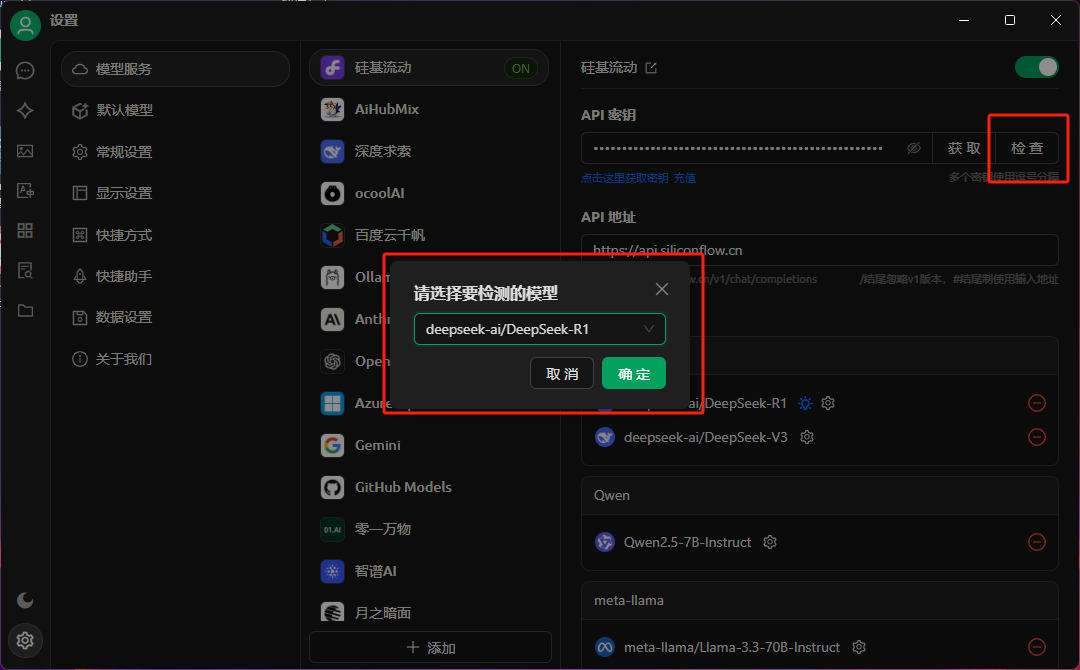Viewport: 1080px width, 670px height.
Task: Click the 检查 API key button
Action: pyautogui.click(x=1027, y=148)
